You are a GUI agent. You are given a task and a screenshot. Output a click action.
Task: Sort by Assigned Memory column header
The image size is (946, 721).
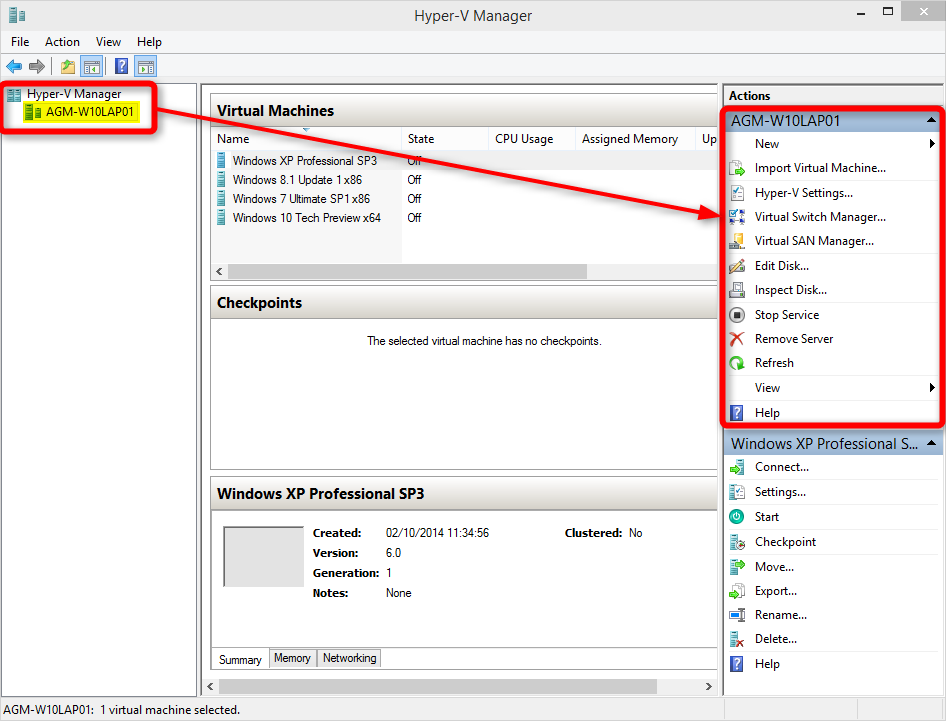point(635,139)
